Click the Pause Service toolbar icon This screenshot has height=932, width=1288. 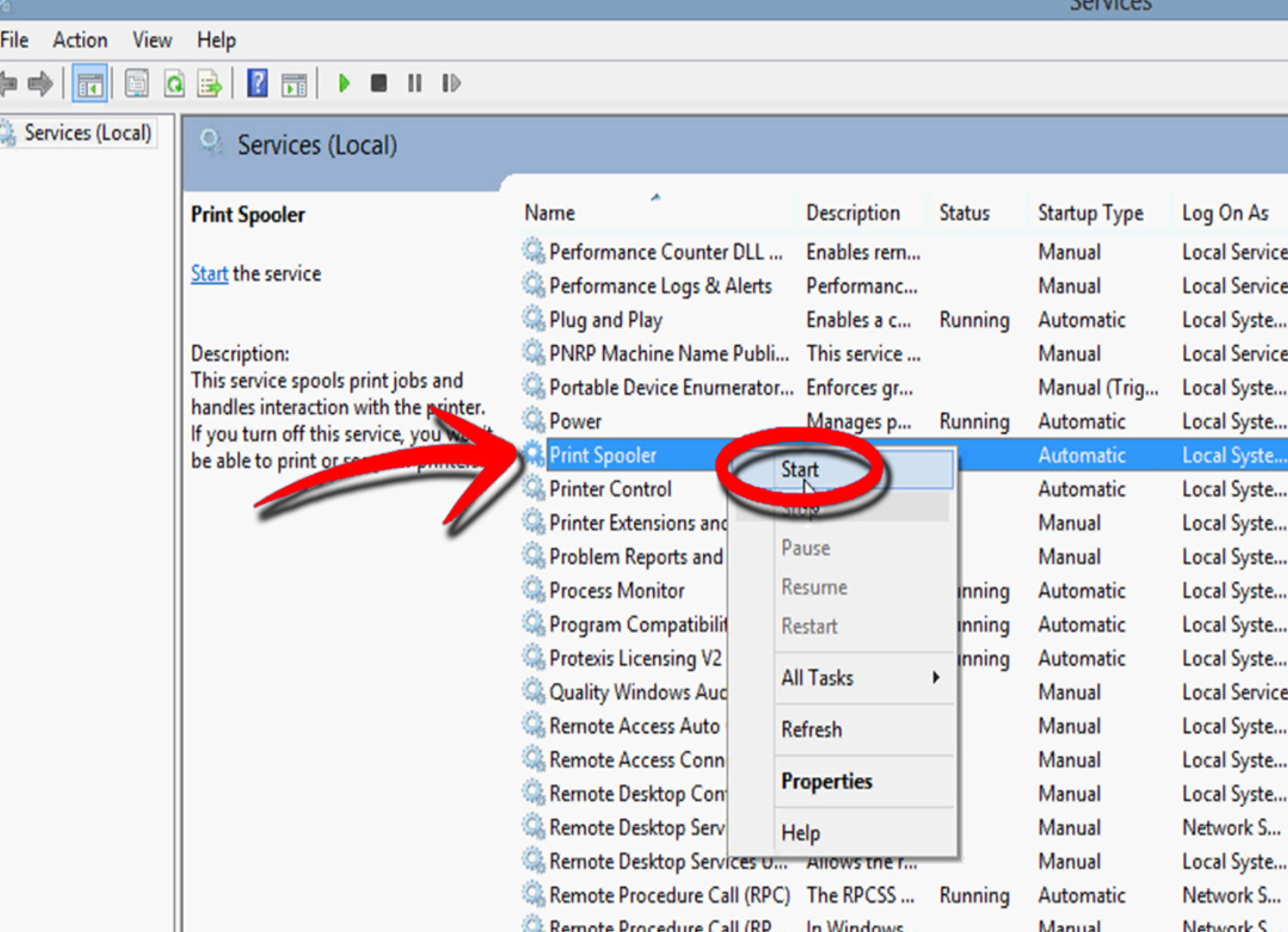point(414,84)
